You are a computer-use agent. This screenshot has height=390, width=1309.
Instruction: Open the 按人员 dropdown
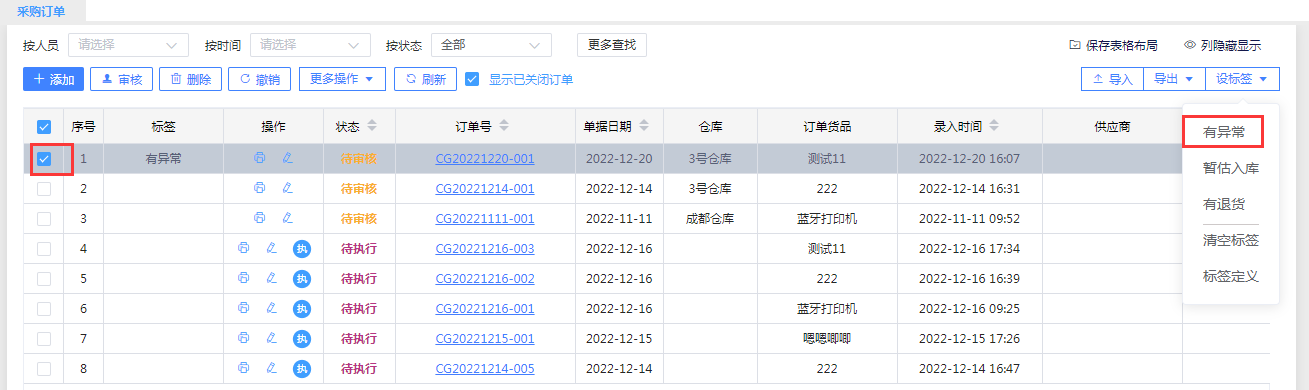click(x=128, y=45)
